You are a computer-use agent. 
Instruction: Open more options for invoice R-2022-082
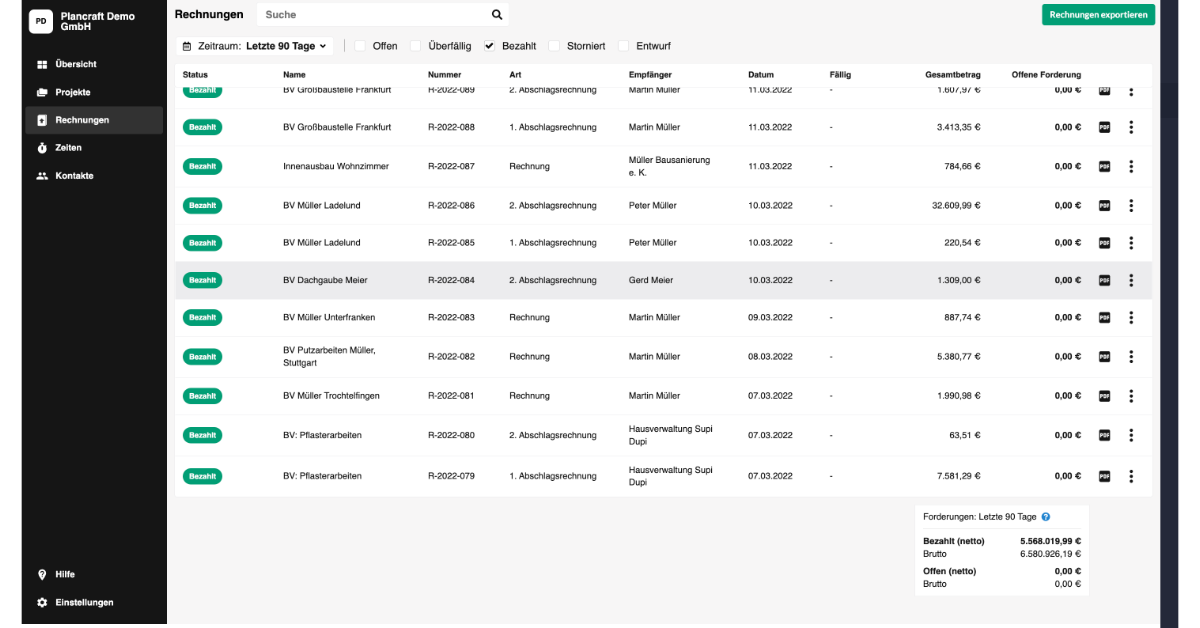click(1131, 356)
